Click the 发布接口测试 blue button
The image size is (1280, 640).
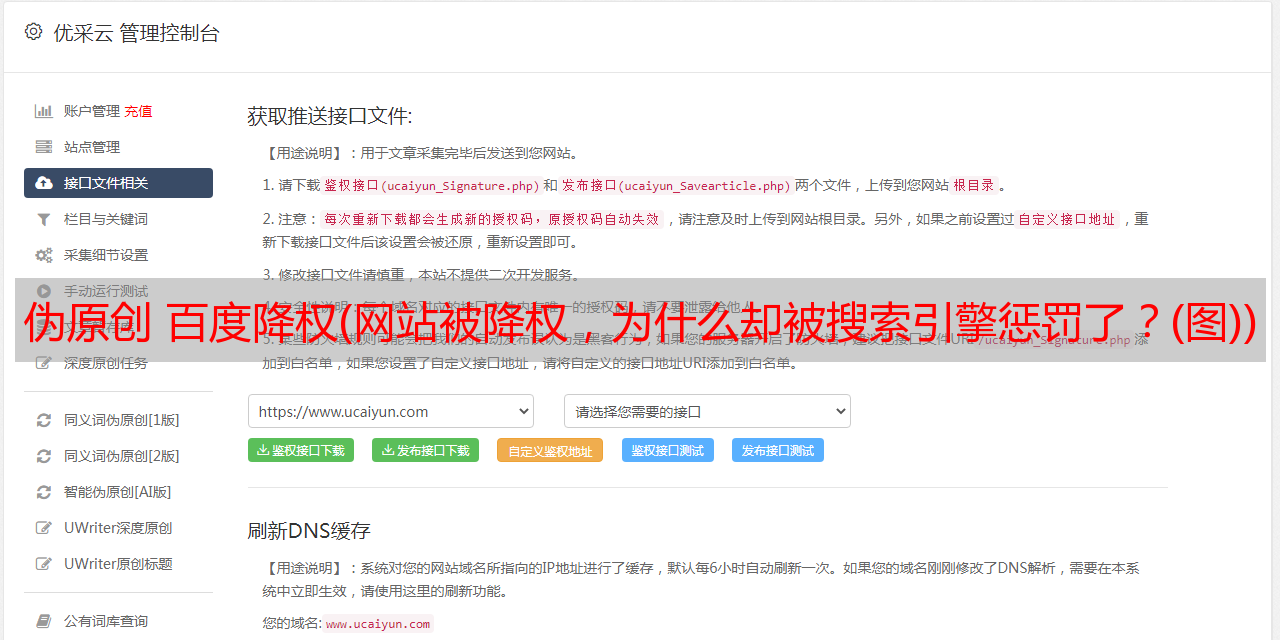[x=778, y=450]
